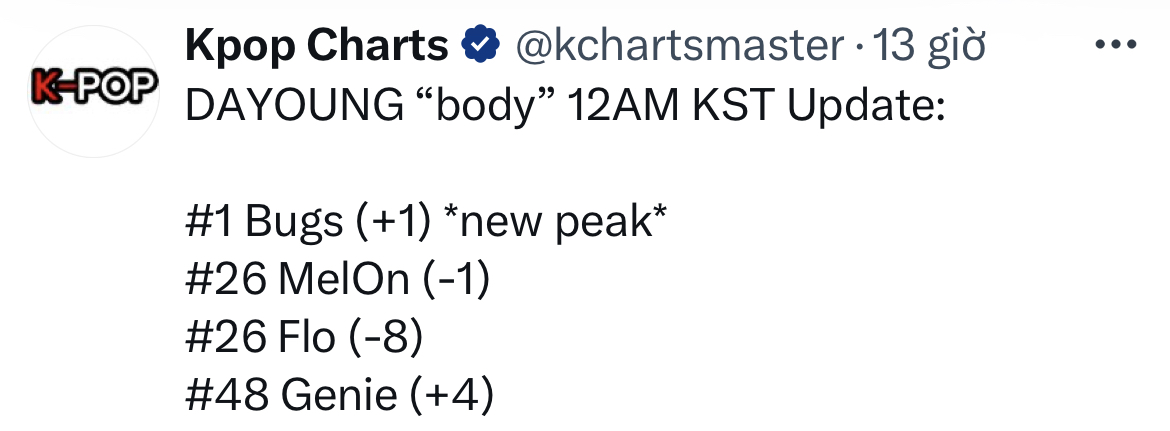Screen dimensions: 1170x431
Task: Click the blue verified badge
Action: [481, 45]
